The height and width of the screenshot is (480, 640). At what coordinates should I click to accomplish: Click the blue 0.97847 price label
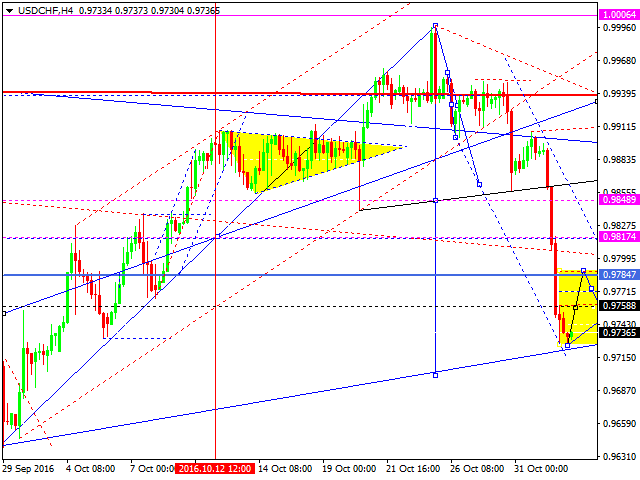click(x=618, y=274)
